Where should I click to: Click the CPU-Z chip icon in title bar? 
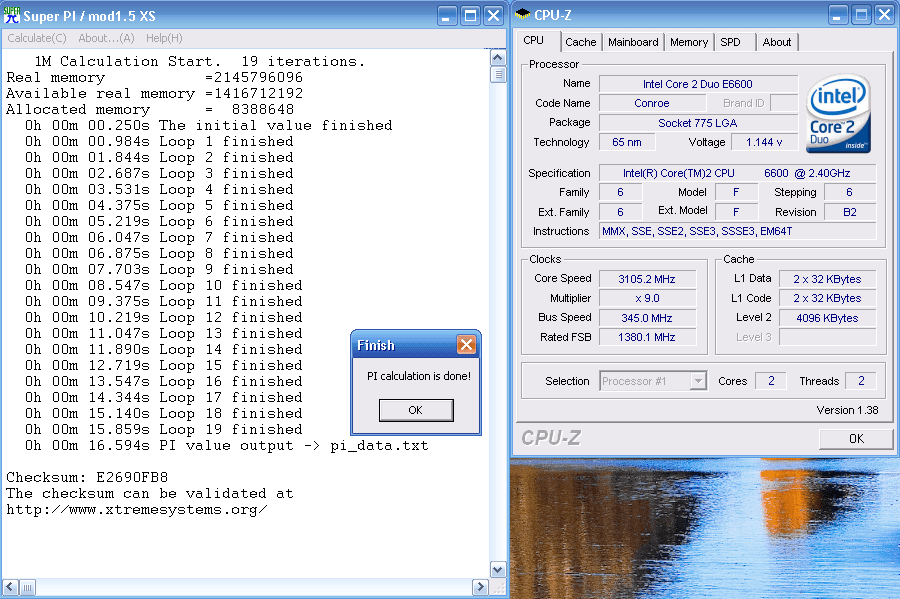[522, 14]
